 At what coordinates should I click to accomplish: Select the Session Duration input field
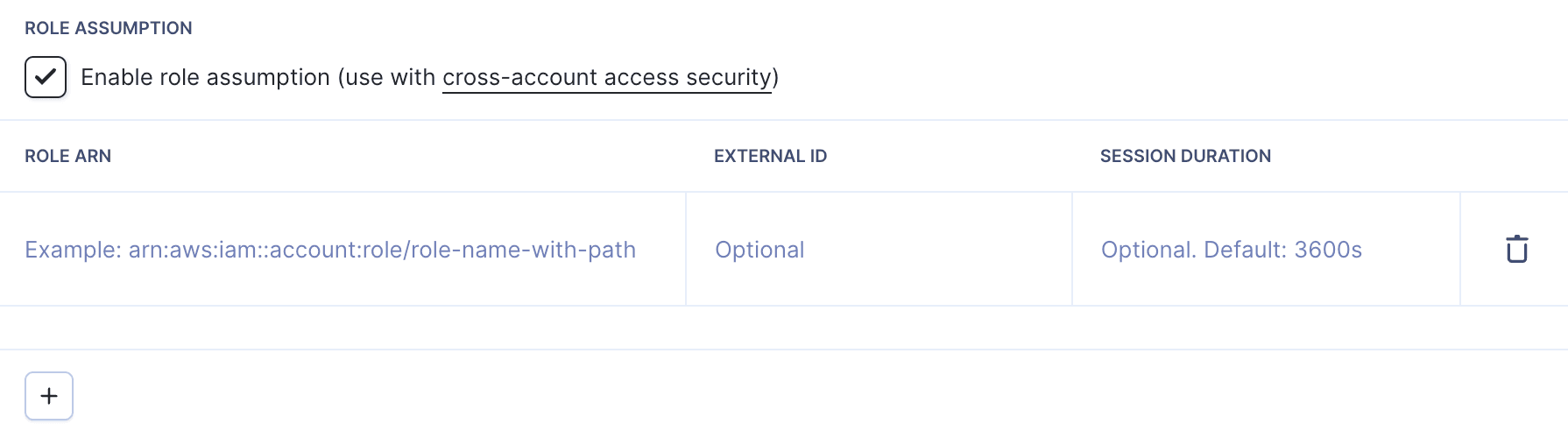pos(1266,250)
